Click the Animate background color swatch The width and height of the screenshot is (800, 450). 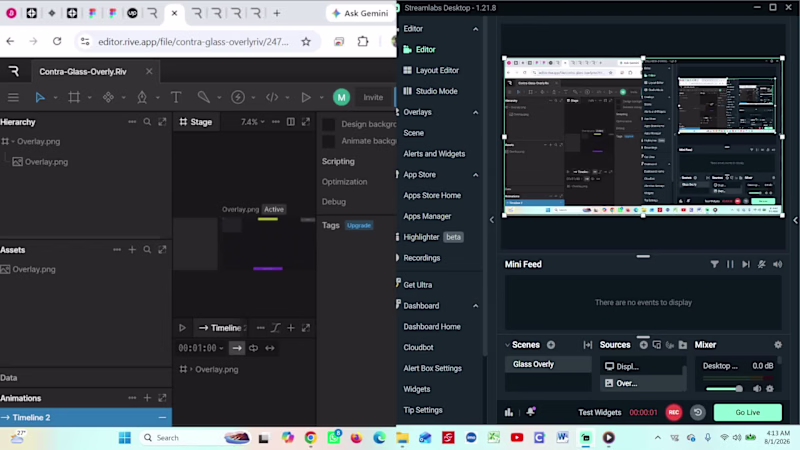(329, 141)
